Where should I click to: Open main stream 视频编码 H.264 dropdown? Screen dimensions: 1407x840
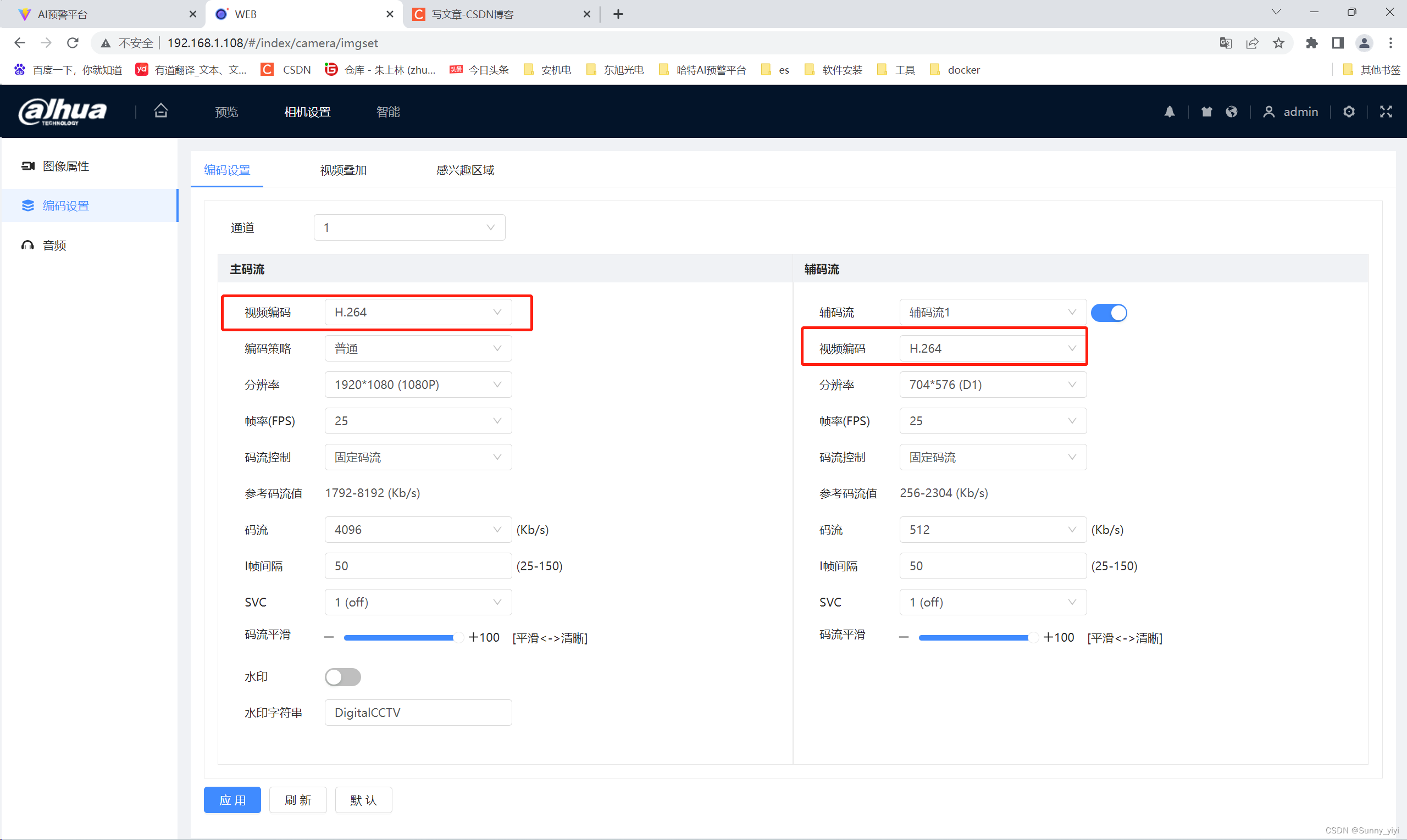tap(418, 313)
